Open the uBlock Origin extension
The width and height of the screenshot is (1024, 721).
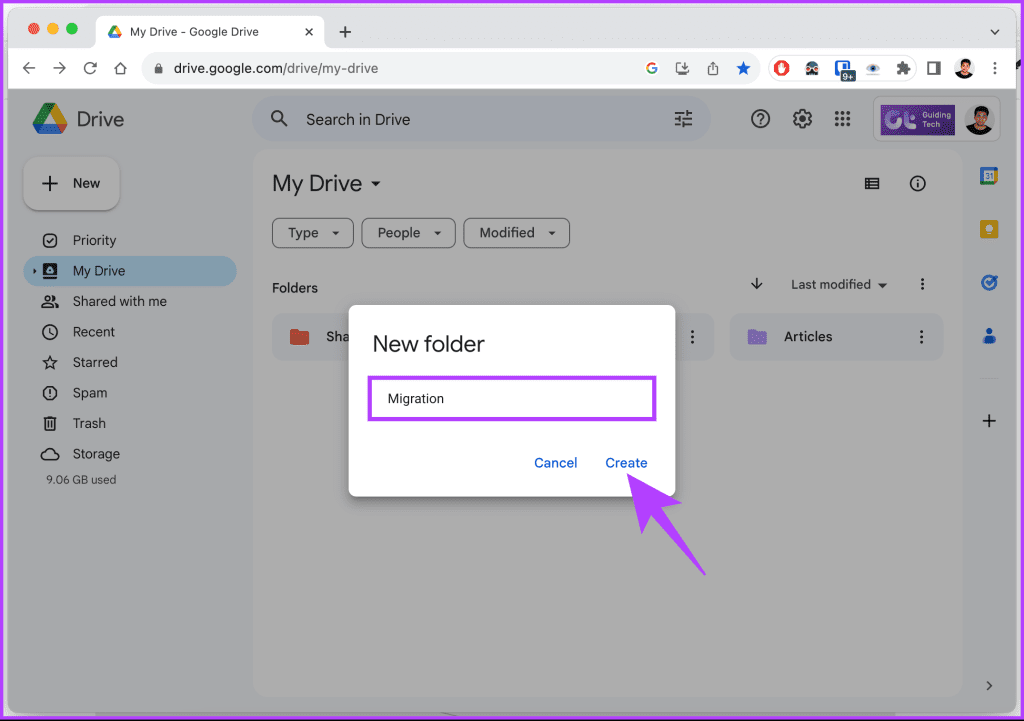[x=781, y=68]
